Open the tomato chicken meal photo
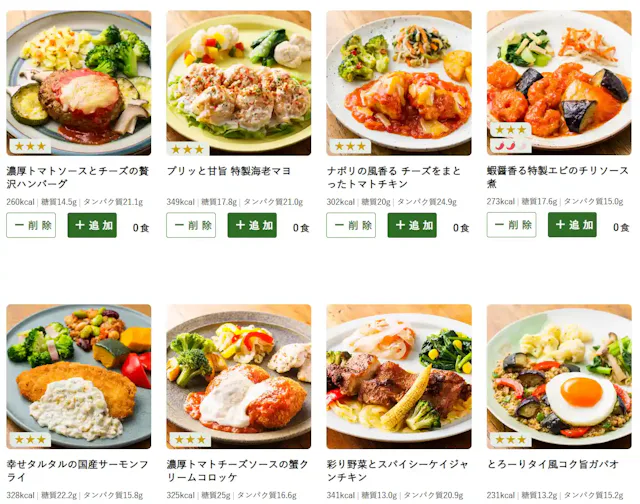The width and height of the screenshot is (640, 504). pyautogui.click(x=399, y=83)
